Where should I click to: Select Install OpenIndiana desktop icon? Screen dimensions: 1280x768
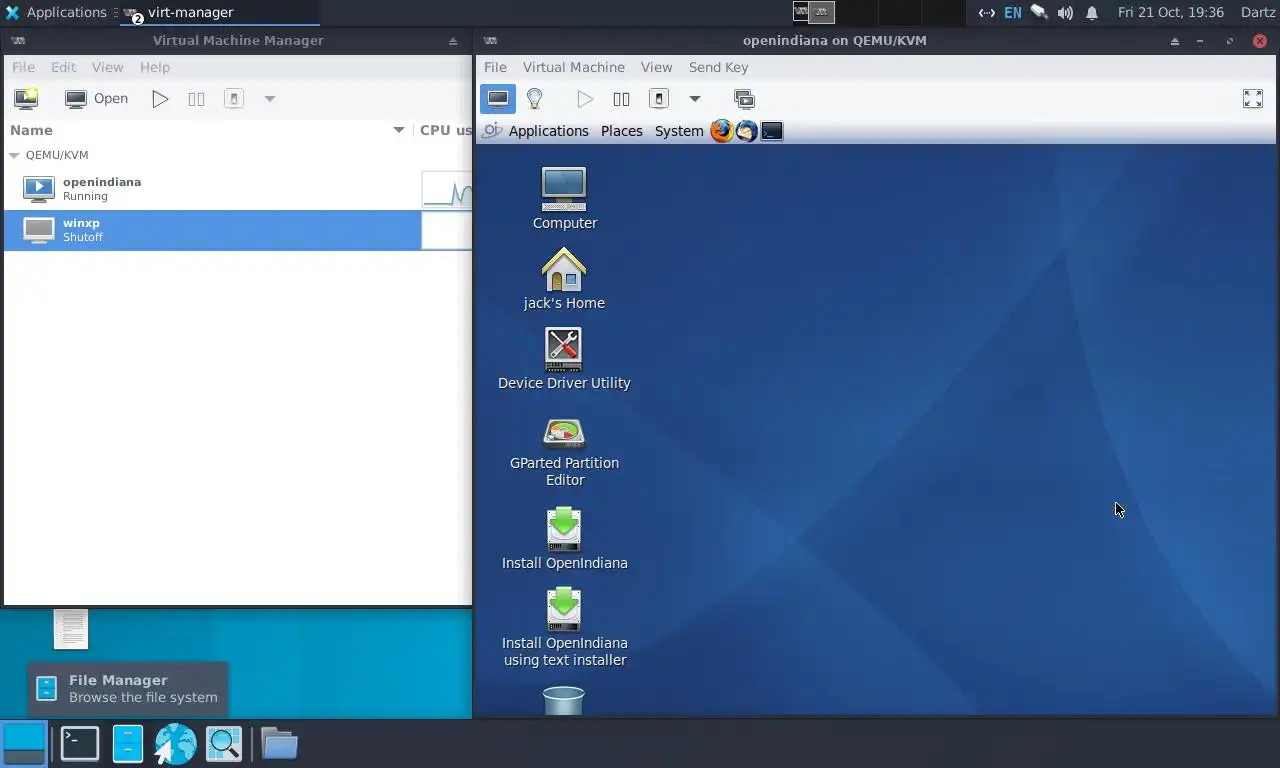point(564,538)
